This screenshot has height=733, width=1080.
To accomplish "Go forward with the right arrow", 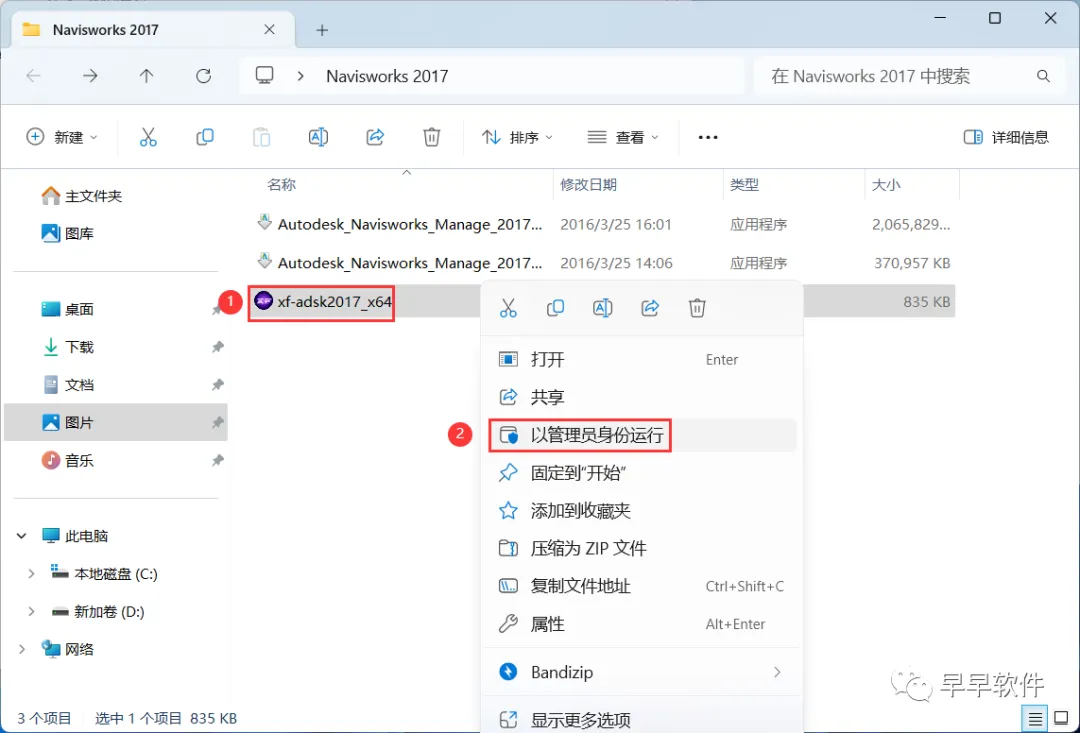I will tap(90, 76).
